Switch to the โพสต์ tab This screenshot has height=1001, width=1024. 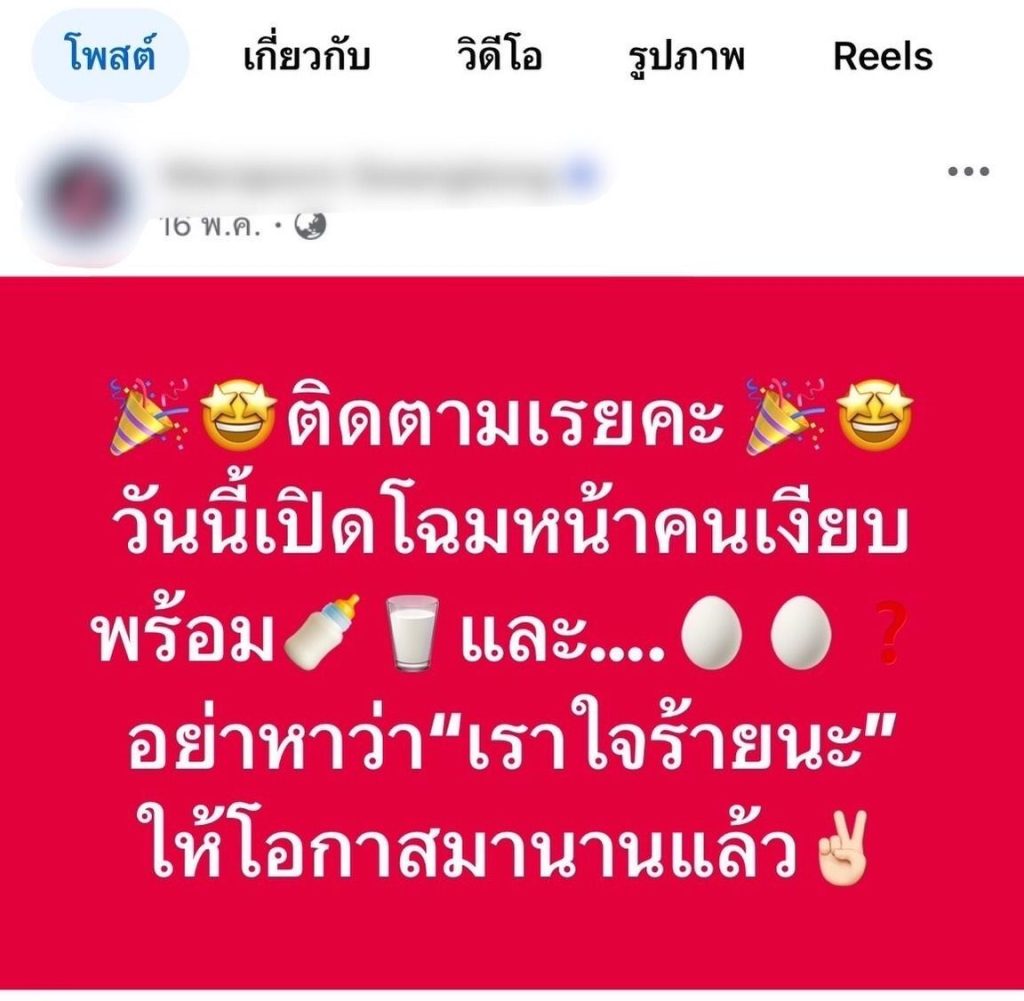(x=110, y=56)
